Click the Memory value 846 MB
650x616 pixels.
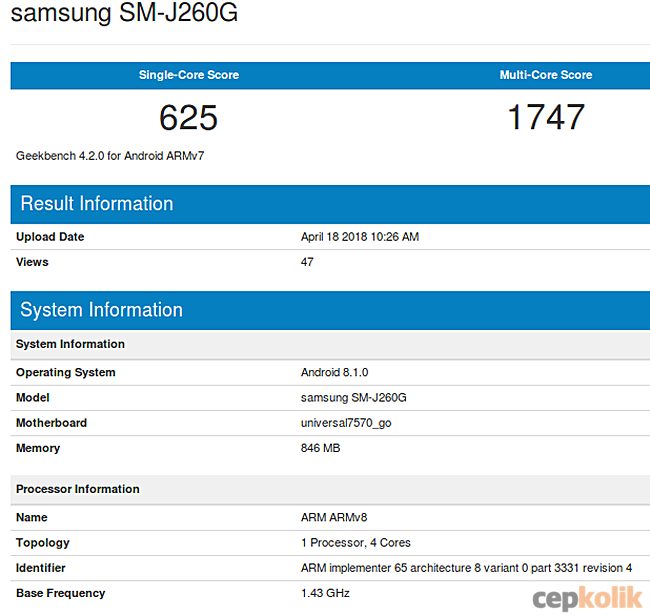coord(320,448)
